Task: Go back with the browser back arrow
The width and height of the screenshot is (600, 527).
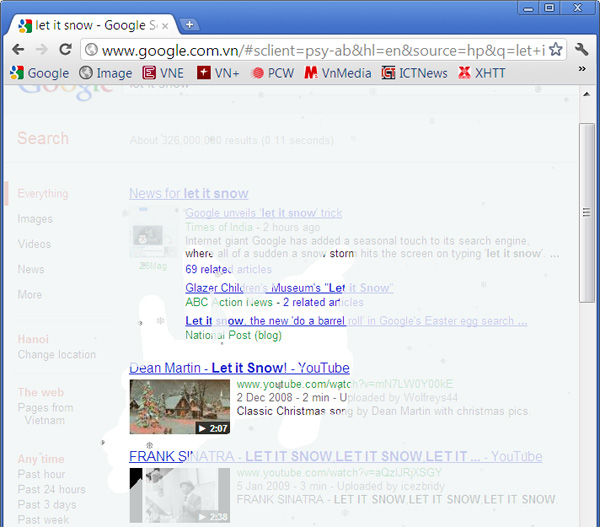Action: 18,49
